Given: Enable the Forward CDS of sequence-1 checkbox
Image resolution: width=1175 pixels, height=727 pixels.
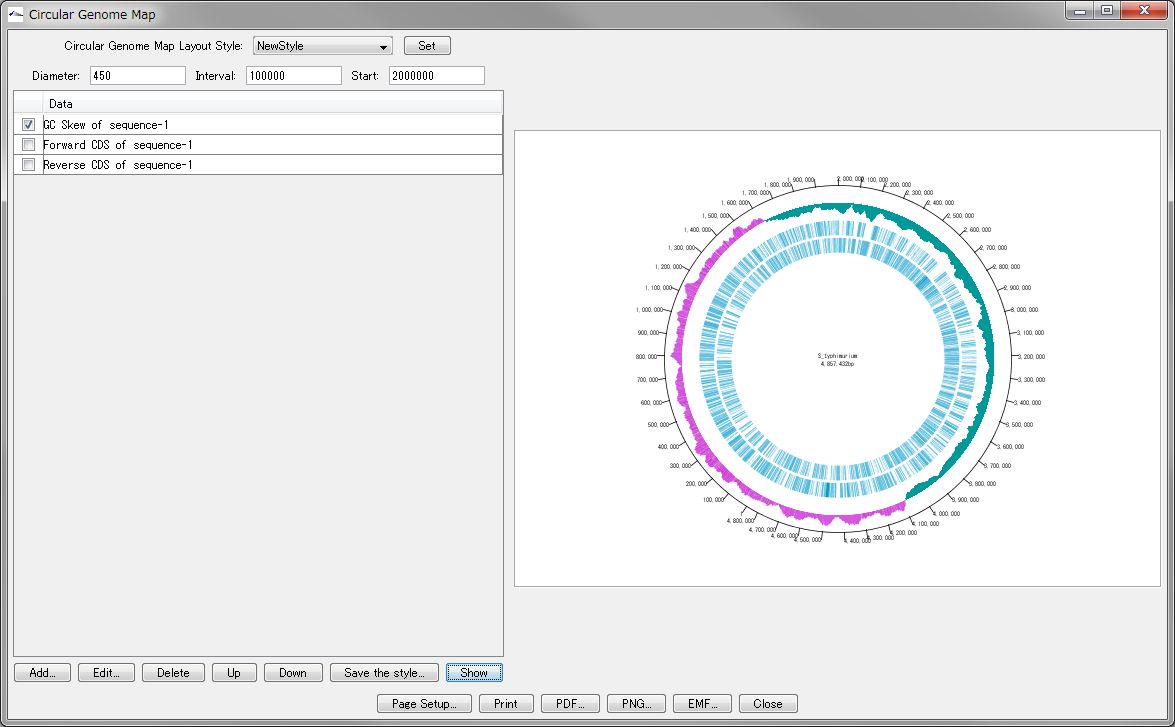Looking at the screenshot, I should coord(28,145).
